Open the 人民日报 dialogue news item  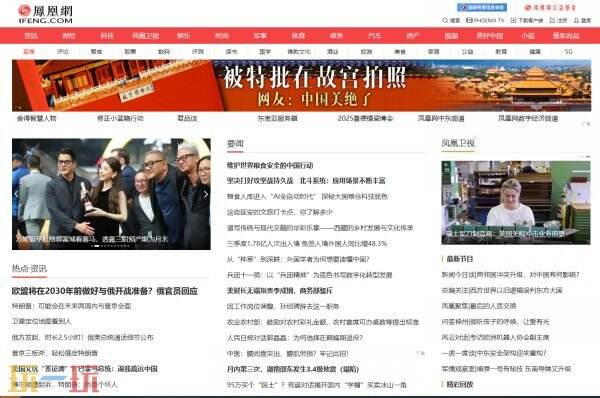[295, 338]
